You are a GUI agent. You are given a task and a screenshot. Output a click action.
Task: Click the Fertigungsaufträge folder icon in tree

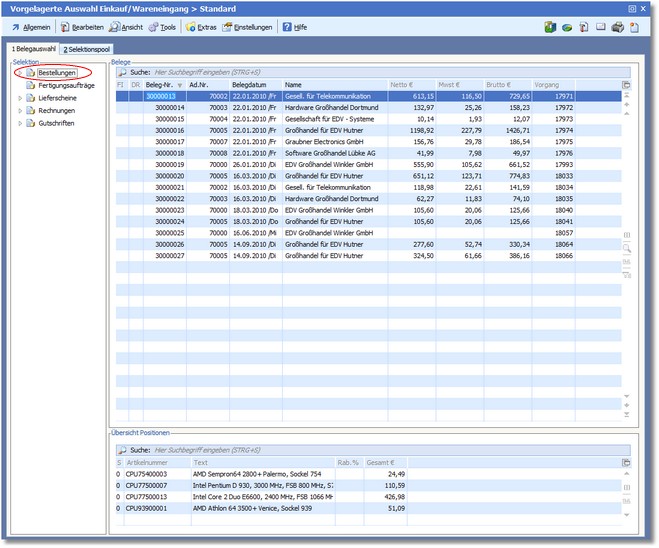click(30, 86)
